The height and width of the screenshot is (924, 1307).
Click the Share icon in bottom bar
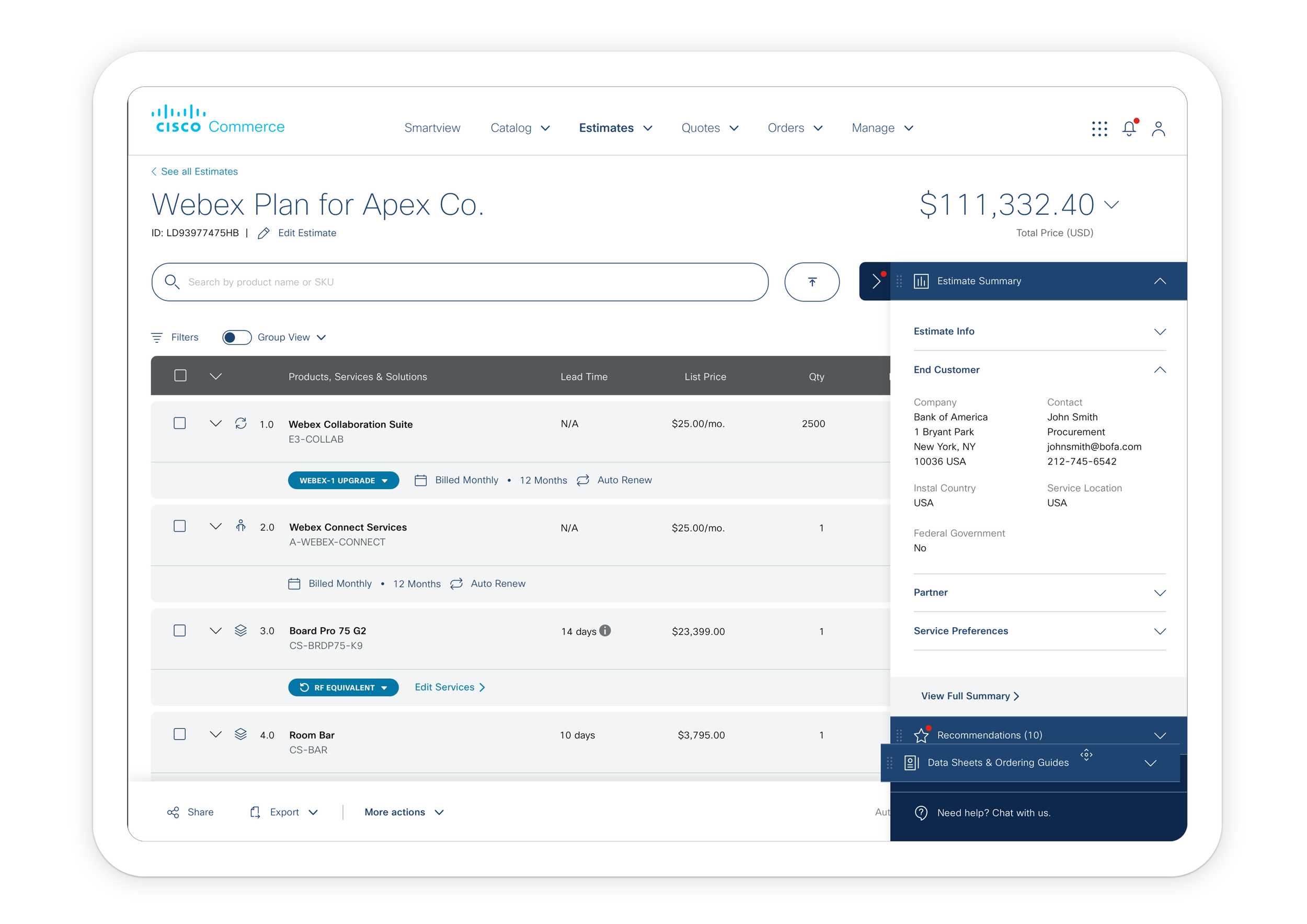click(x=173, y=813)
